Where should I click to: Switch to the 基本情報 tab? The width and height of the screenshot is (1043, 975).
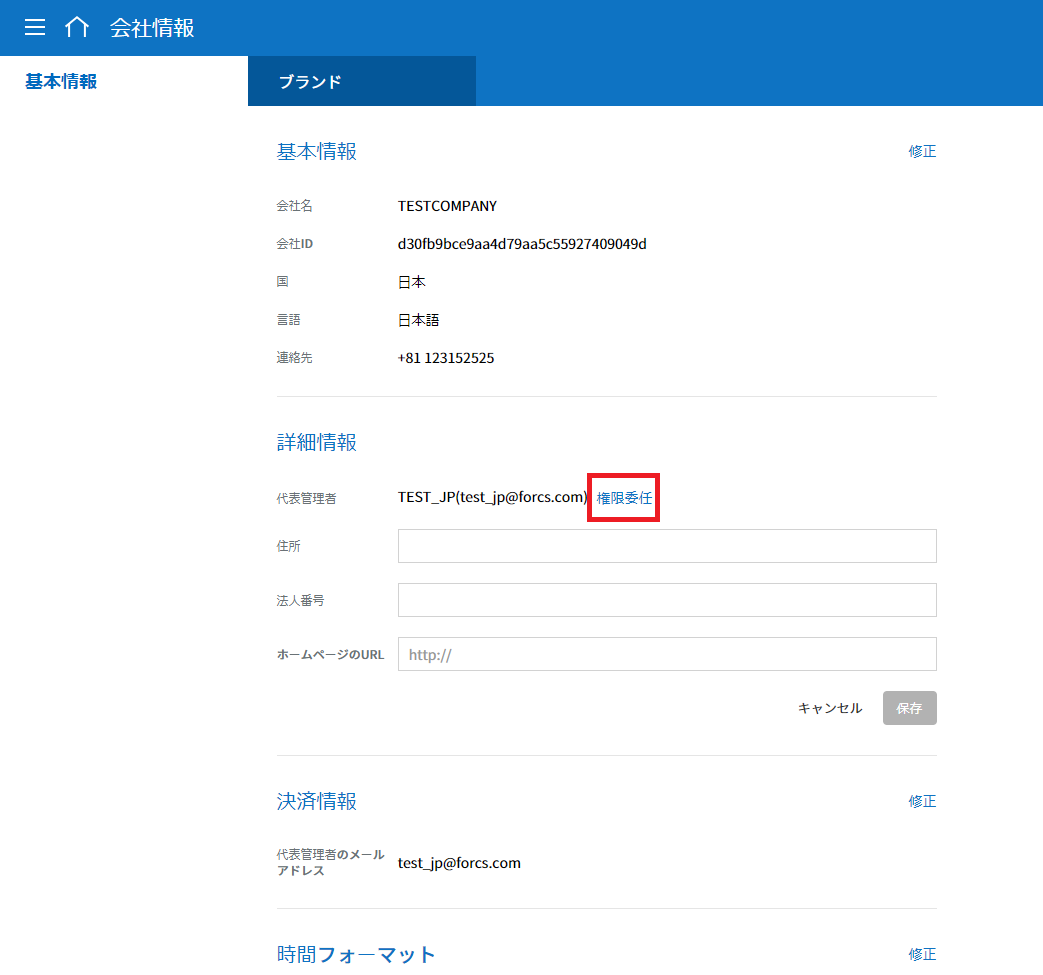[x=61, y=81]
